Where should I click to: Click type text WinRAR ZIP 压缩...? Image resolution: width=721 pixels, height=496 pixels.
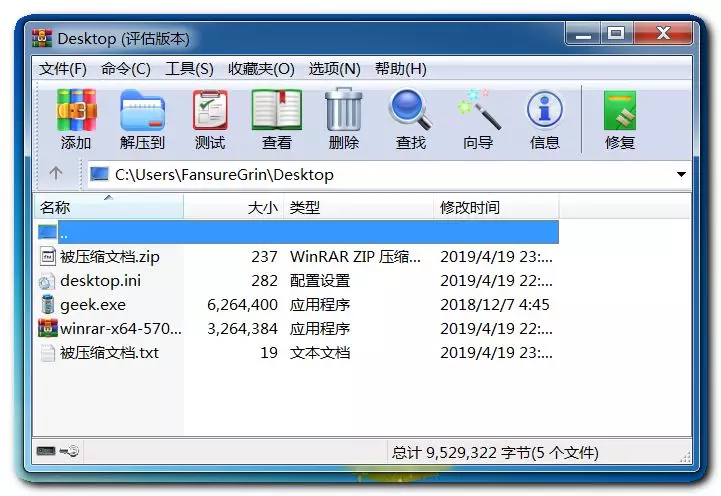355,257
